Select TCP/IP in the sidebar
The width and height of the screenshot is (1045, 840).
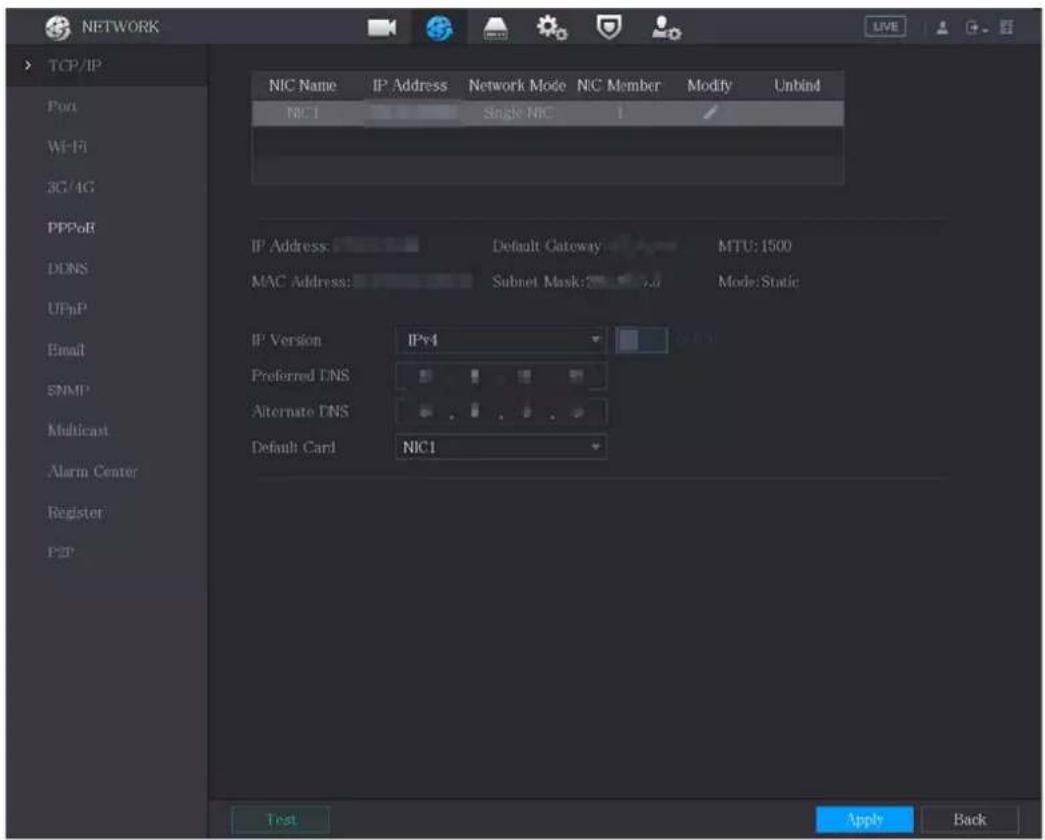pos(75,65)
